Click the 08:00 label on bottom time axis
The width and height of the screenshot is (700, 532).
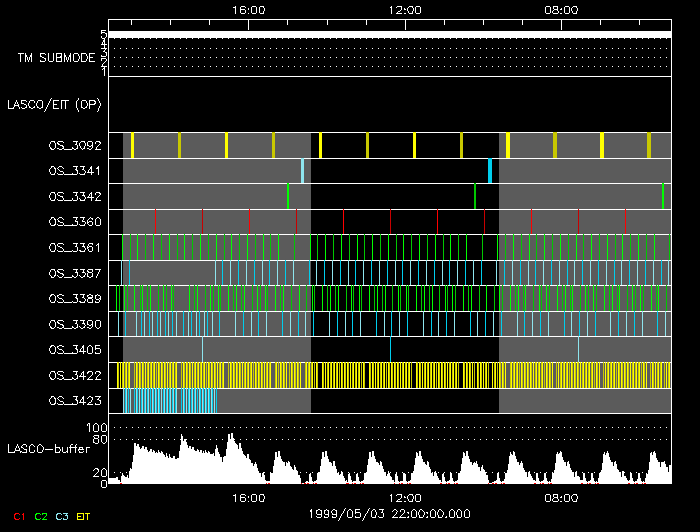pyautogui.click(x=561, y=497)
